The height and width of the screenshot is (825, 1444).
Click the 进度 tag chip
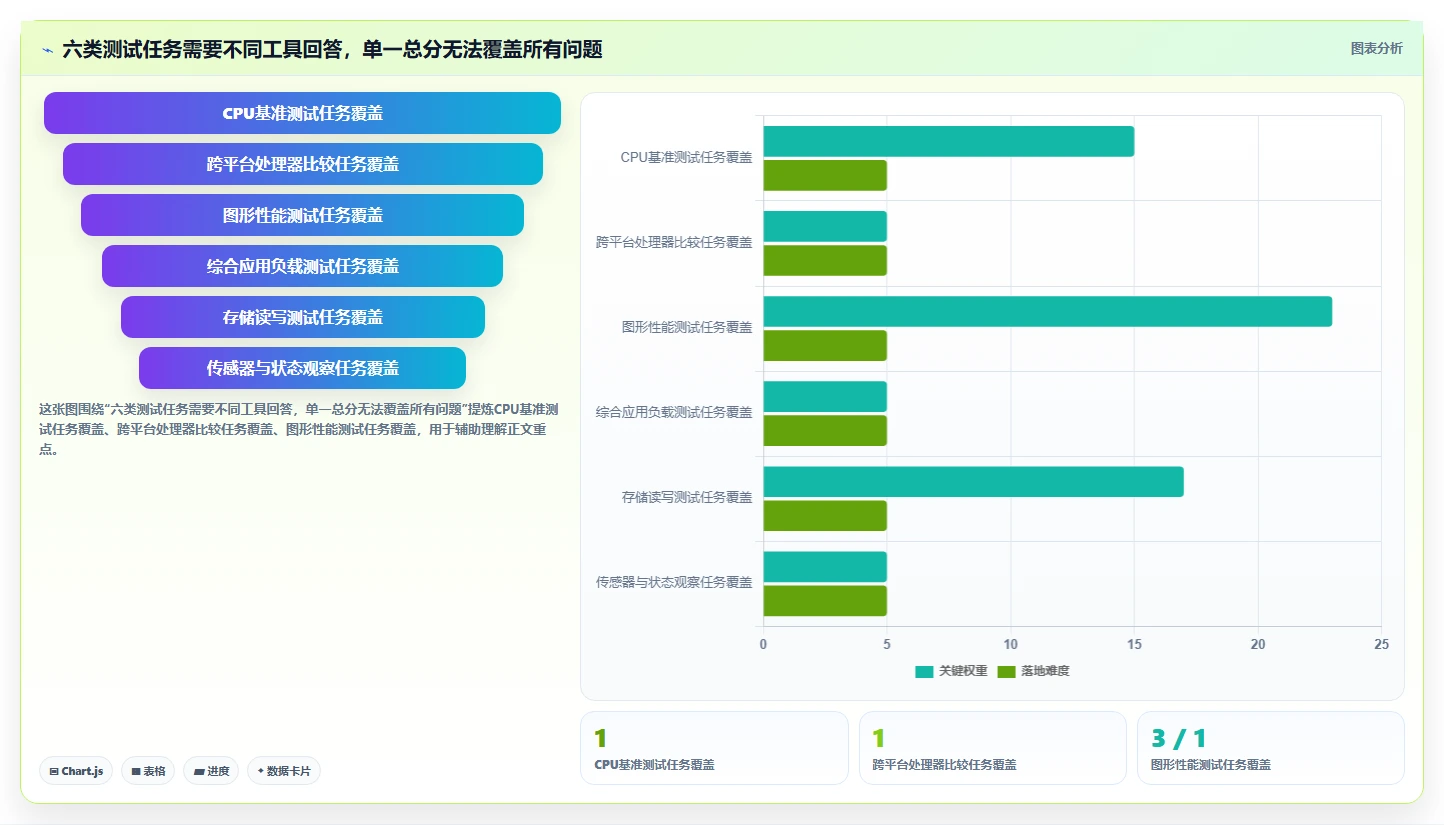pos(211,771)
